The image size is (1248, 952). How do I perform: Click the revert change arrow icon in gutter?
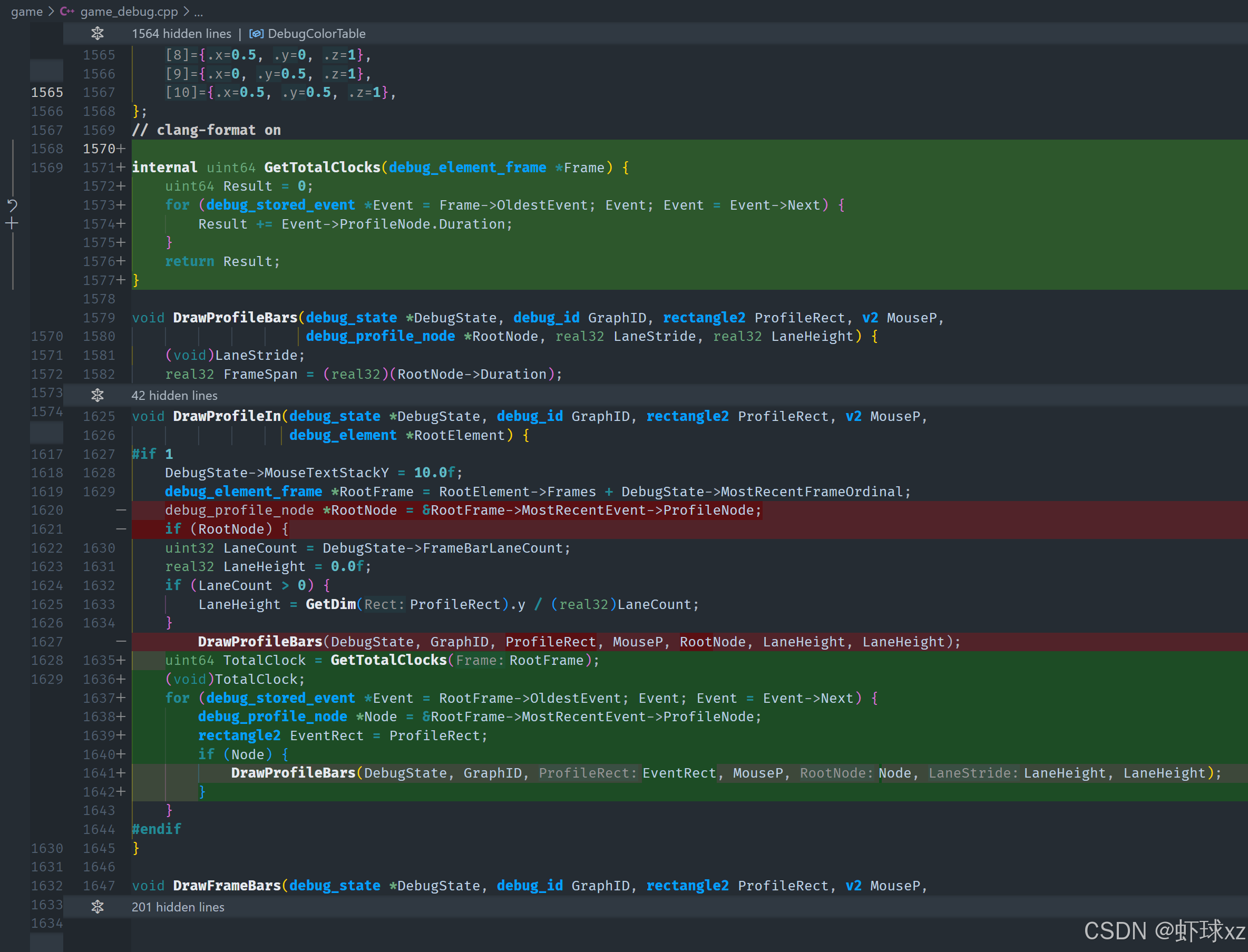[x=12, y=205]
